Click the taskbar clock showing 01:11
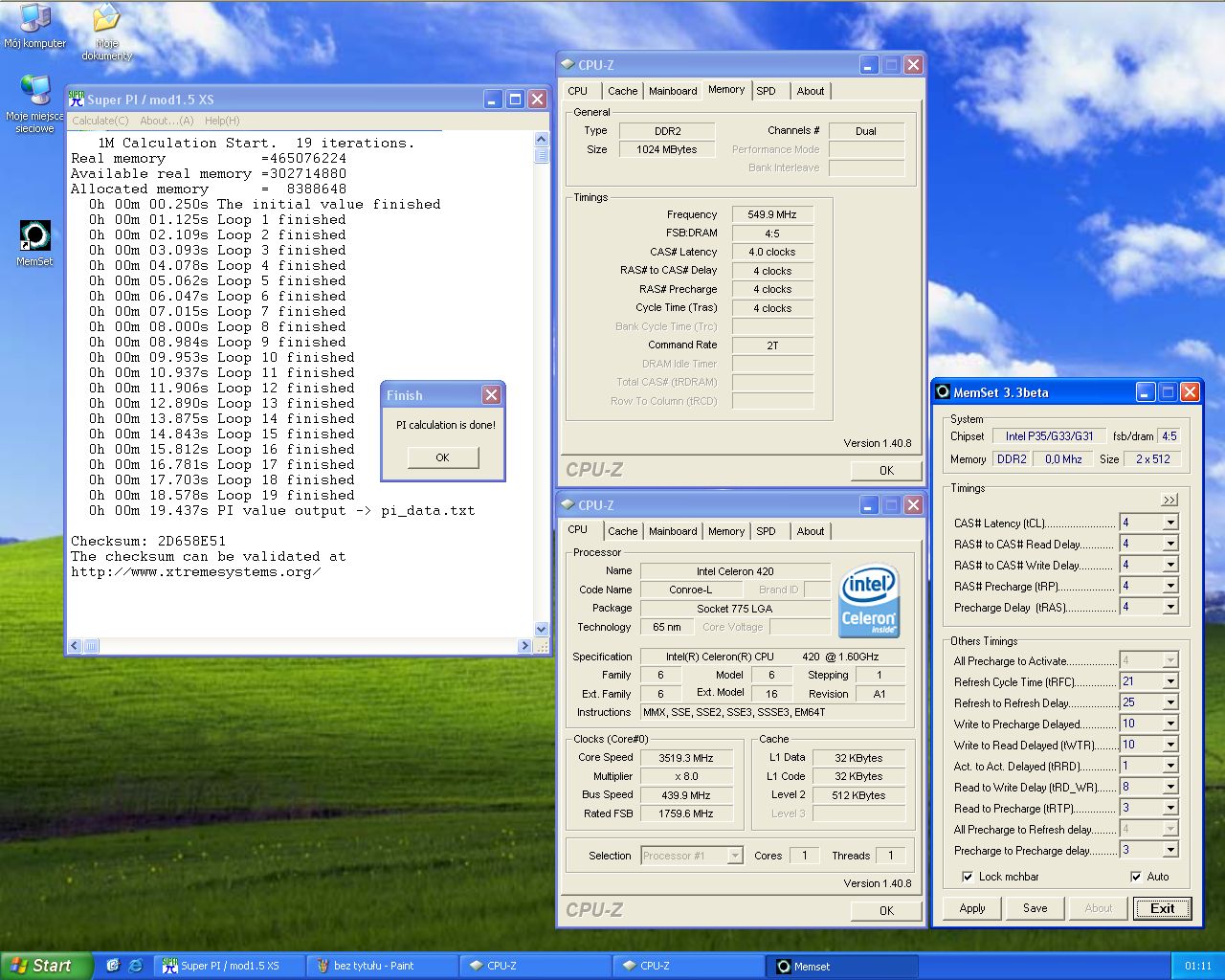Screen dimensions: 1225x980 [x=1197, y=966]
